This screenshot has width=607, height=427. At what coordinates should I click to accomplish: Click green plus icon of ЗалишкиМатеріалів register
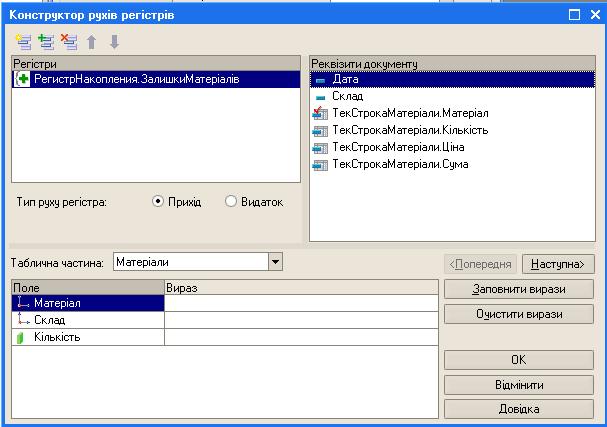[x=22, y=79]
